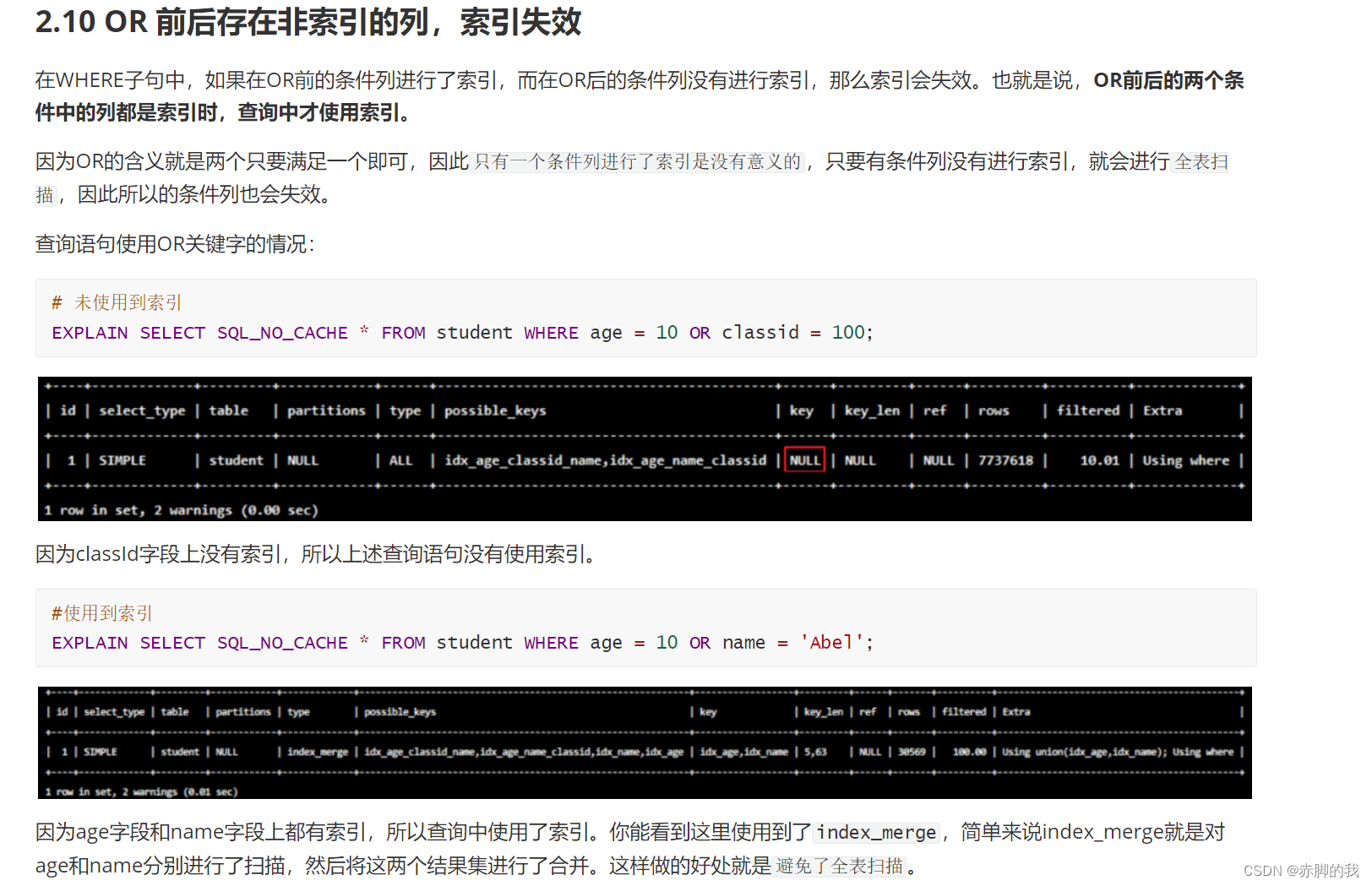This screenshot has width=1372, height=886.
Task: Click the code comment "#使用到索引"
Action: [x=102, y=613]
